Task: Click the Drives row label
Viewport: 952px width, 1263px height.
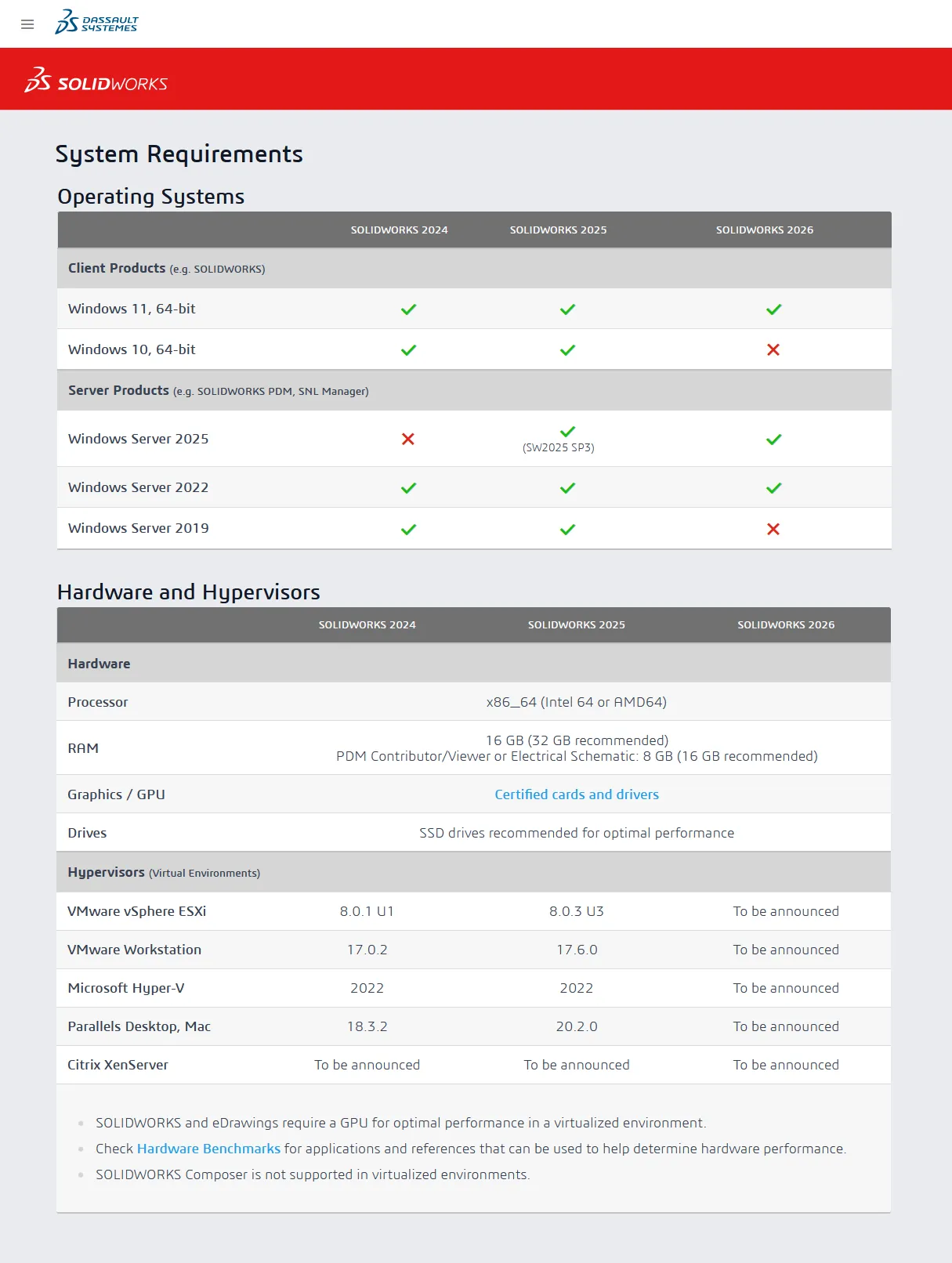Action: coord(87,833)
